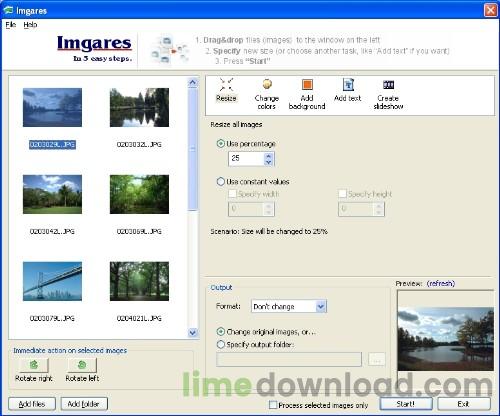Choose the Add background tool
The width and height of the screenshot is (500, 416).
pyautogui.click(x=307, y=84)
